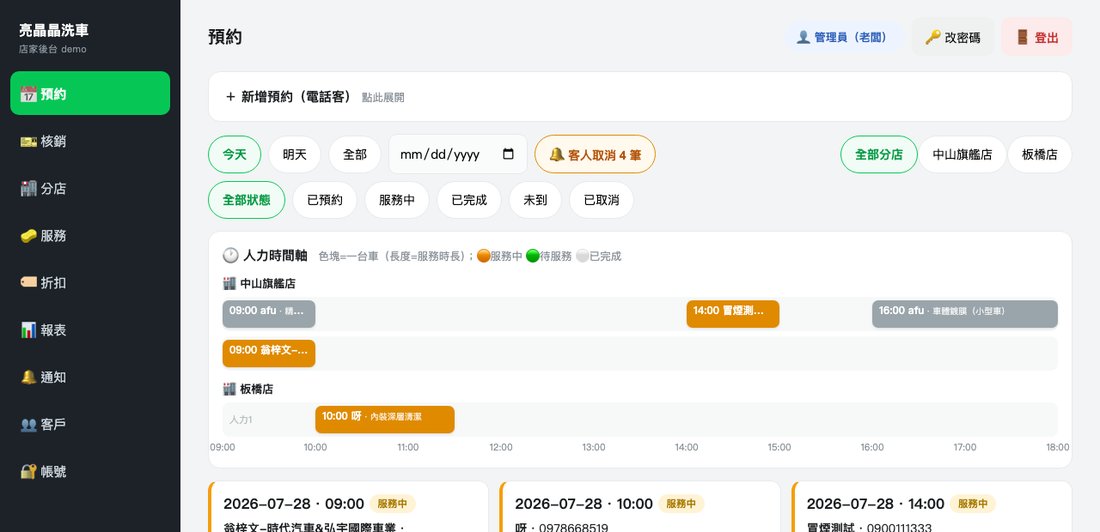Image resolution: width=1100 pixels, height=532 pixels.
Task: Click the 改密碼 button
Action: (953, 37)
